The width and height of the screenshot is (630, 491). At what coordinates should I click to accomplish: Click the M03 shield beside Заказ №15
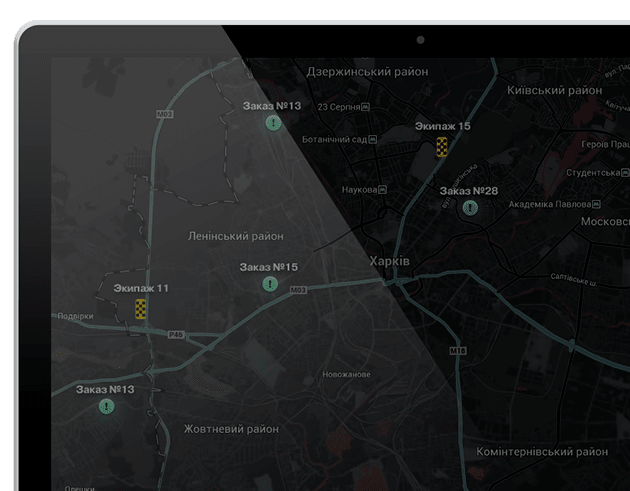[298, 290]
